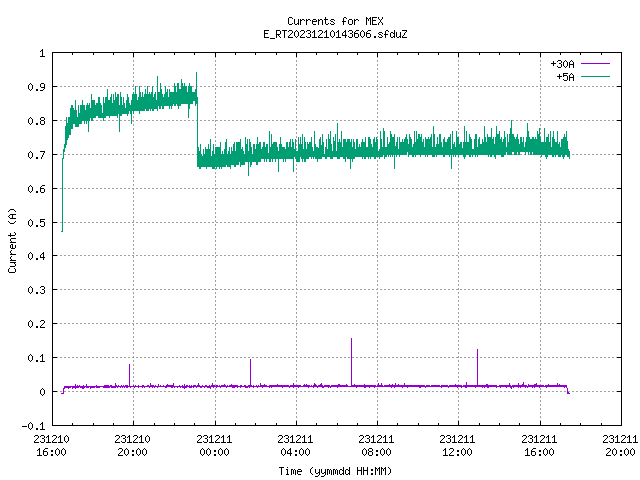Click the green trace's sharp drop near 23:00
The image size is (640, 480).
click(198, 131)
